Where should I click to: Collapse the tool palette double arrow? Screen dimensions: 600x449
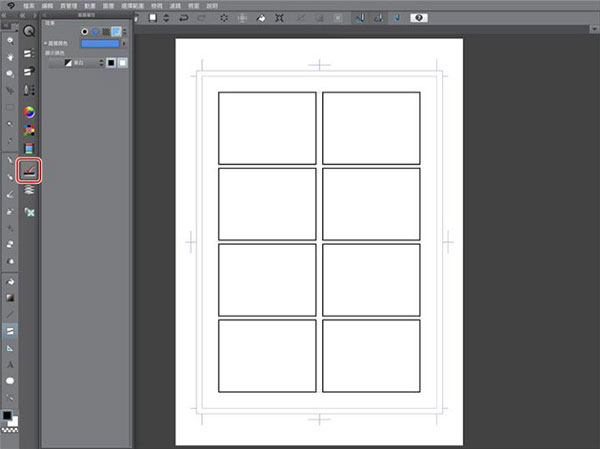(3, 15)
